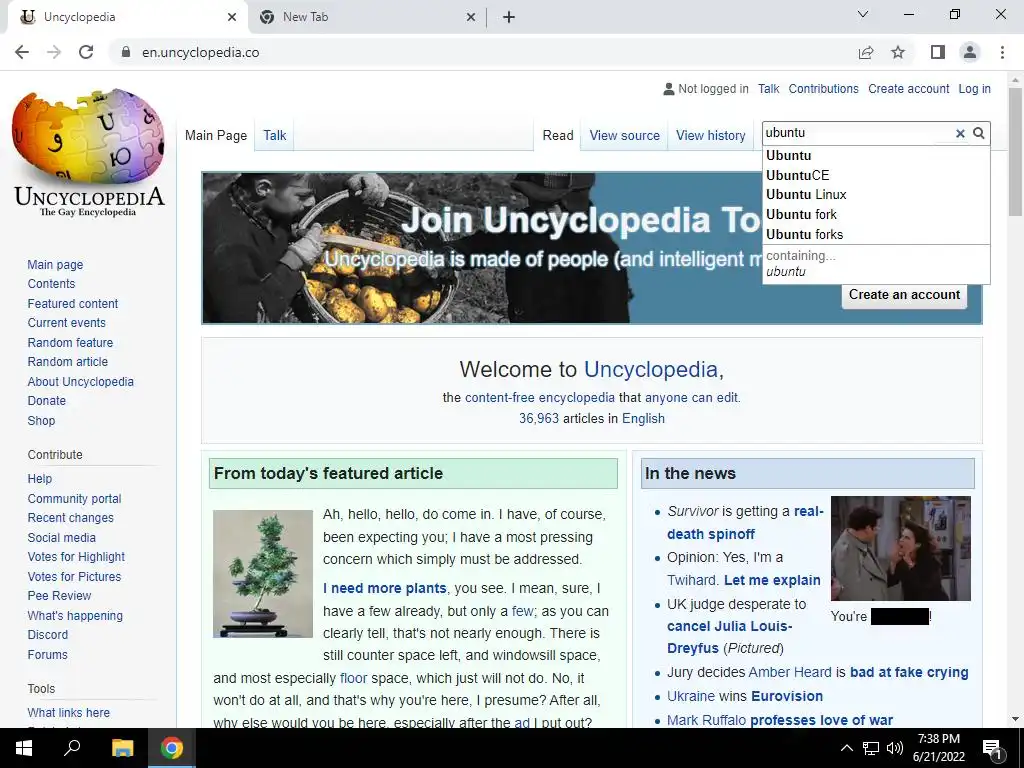The image size is (1024, 768).
Task: Open the View source tab
Action: tap(624, 135)
